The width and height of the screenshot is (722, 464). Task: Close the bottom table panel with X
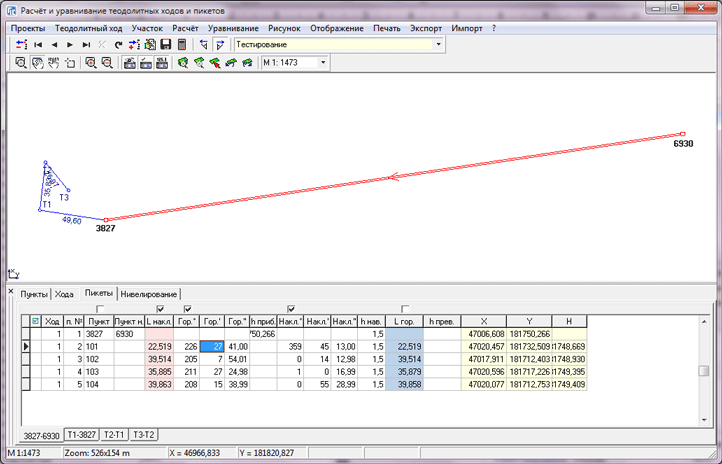click(x=11, y=291)
